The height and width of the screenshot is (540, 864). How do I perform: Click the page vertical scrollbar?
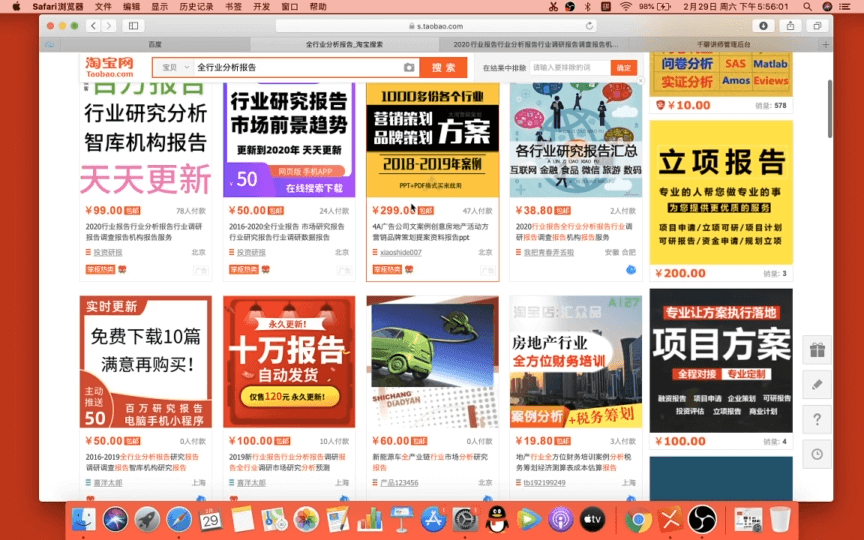[830, 109]
